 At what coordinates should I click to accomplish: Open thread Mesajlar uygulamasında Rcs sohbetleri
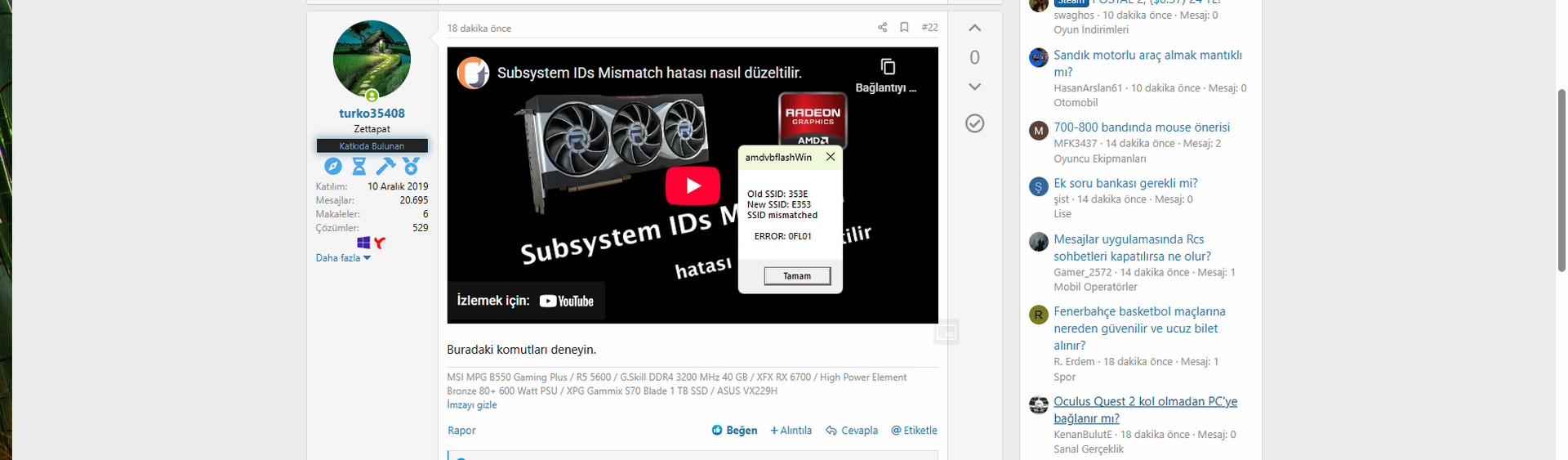(1132, 248)
